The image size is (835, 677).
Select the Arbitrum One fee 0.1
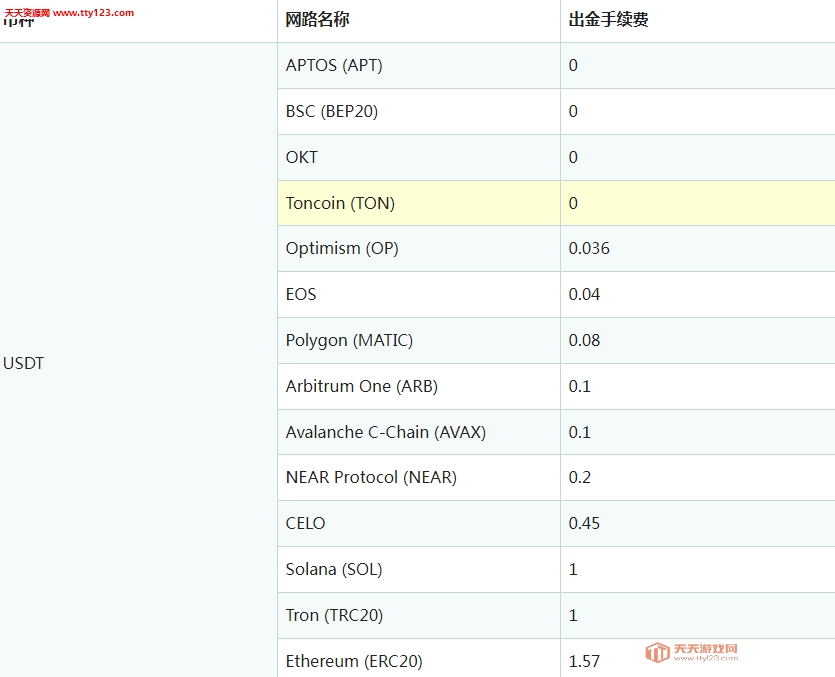click(579, 386)
